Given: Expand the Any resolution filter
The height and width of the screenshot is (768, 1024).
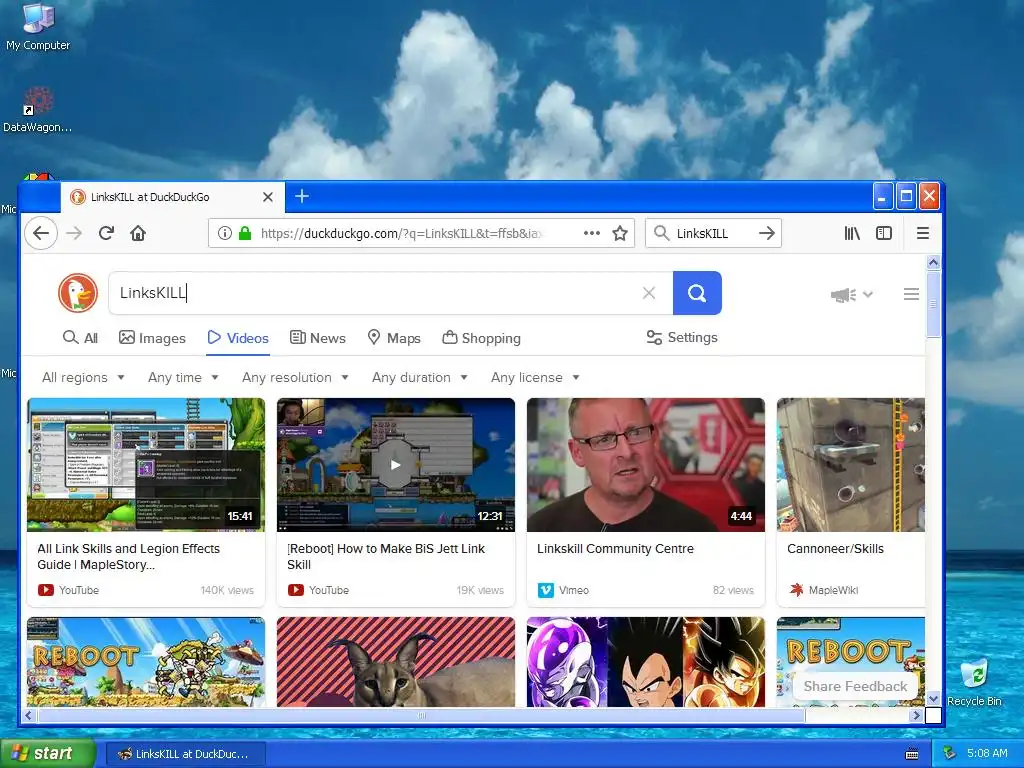Looking at the screenshot, I should pos(295,377).
